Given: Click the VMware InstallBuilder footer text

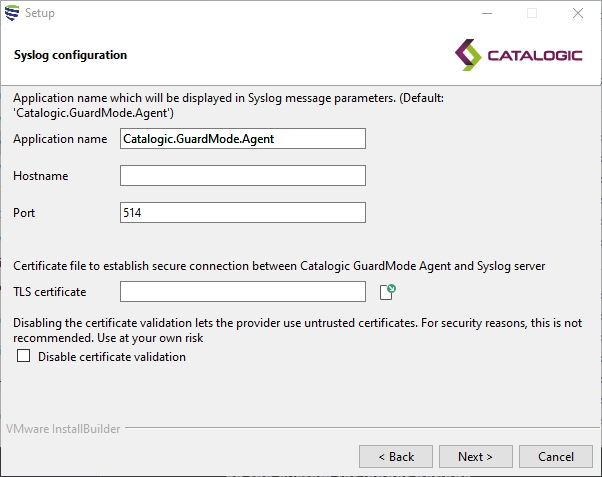Looking at the screenshot, I should pyautogui.click(x=63, y=429).
